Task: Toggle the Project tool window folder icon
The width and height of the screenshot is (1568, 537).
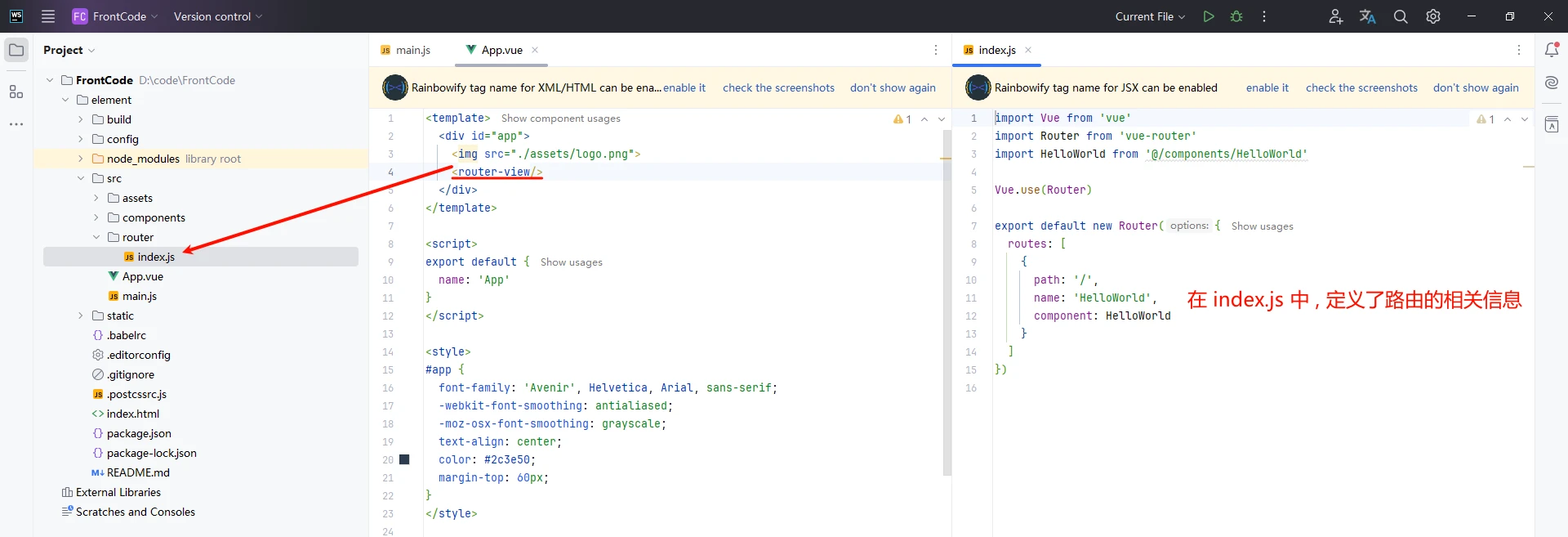Action: (x=16, y=50)
